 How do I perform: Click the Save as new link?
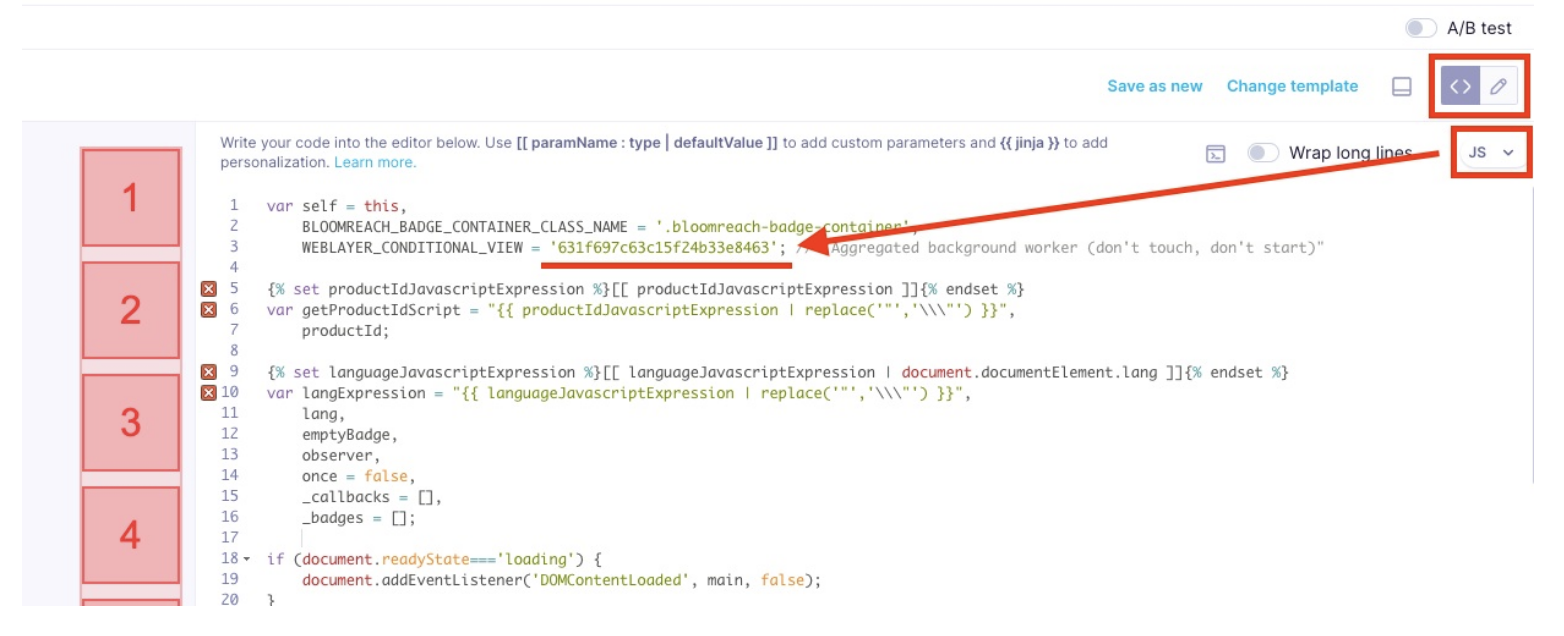coord(1155,87)
